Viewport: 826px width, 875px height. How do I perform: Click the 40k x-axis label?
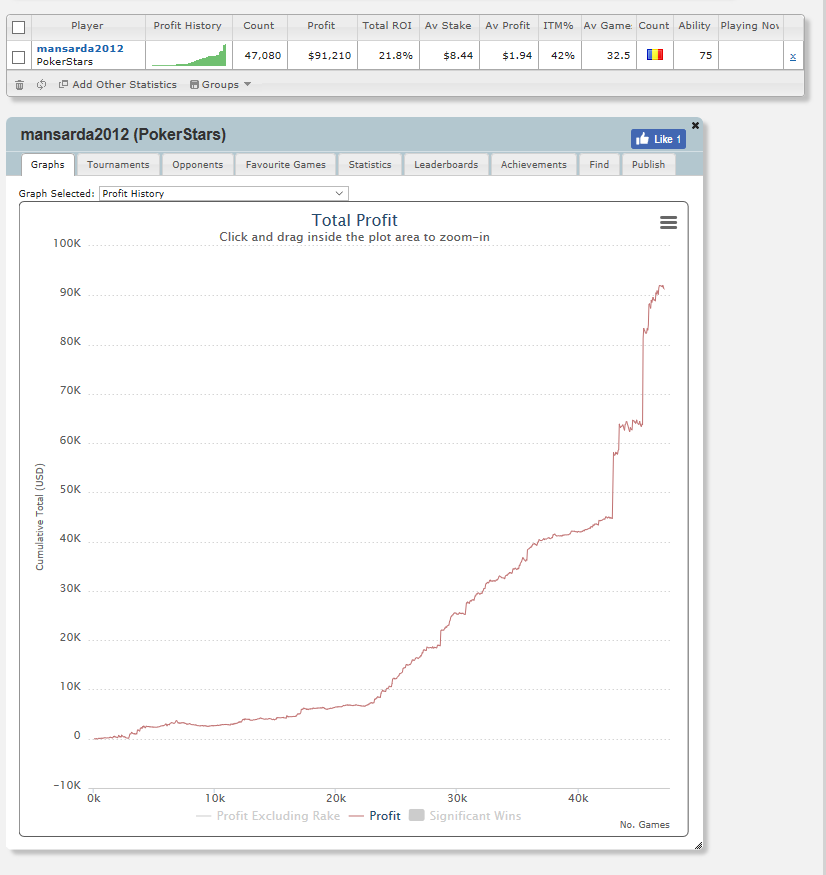point(578,799)
